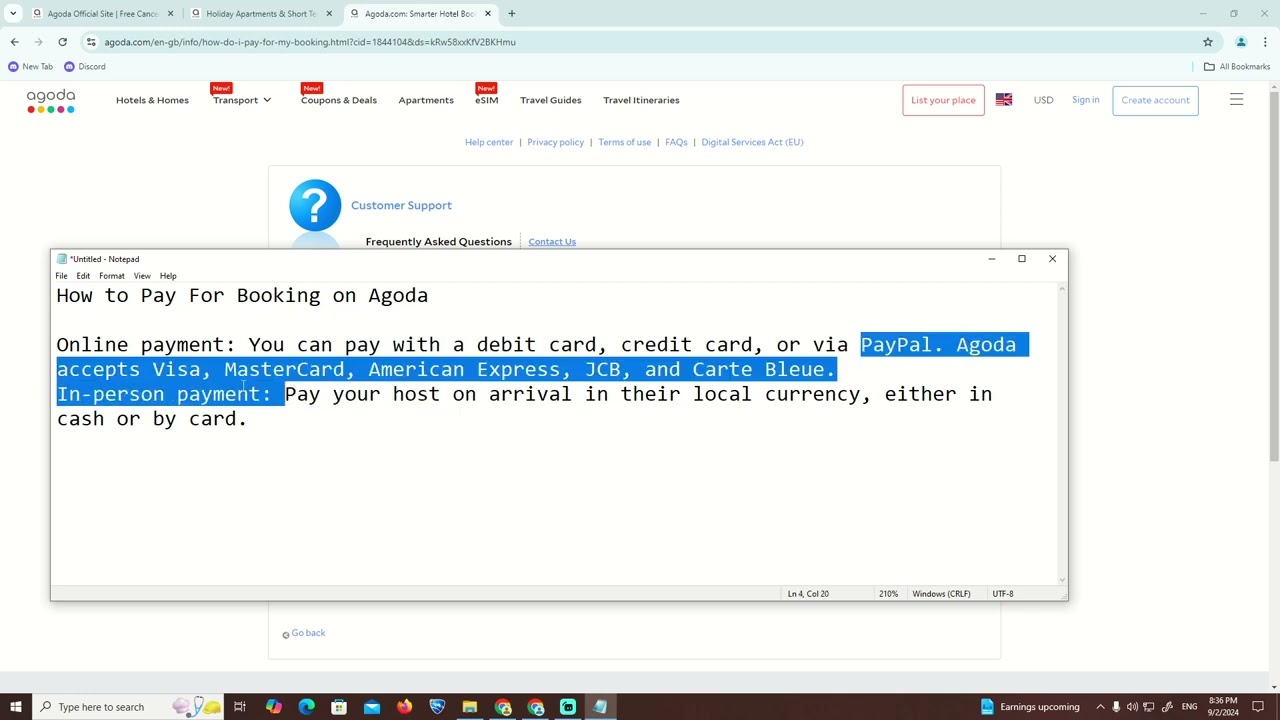Click the Task View taskbar icon
This screenshot has height=720, width=1280.
(x=240, y=707)
